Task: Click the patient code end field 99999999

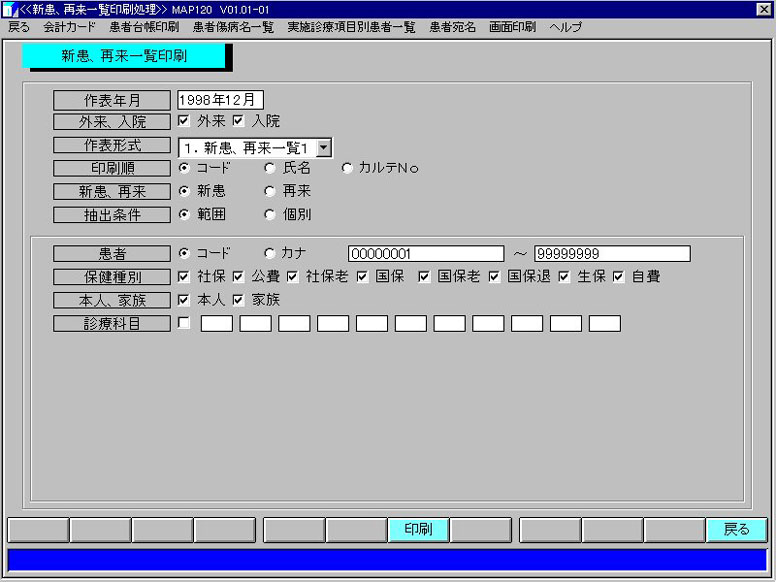Action: tap(612, 254)
